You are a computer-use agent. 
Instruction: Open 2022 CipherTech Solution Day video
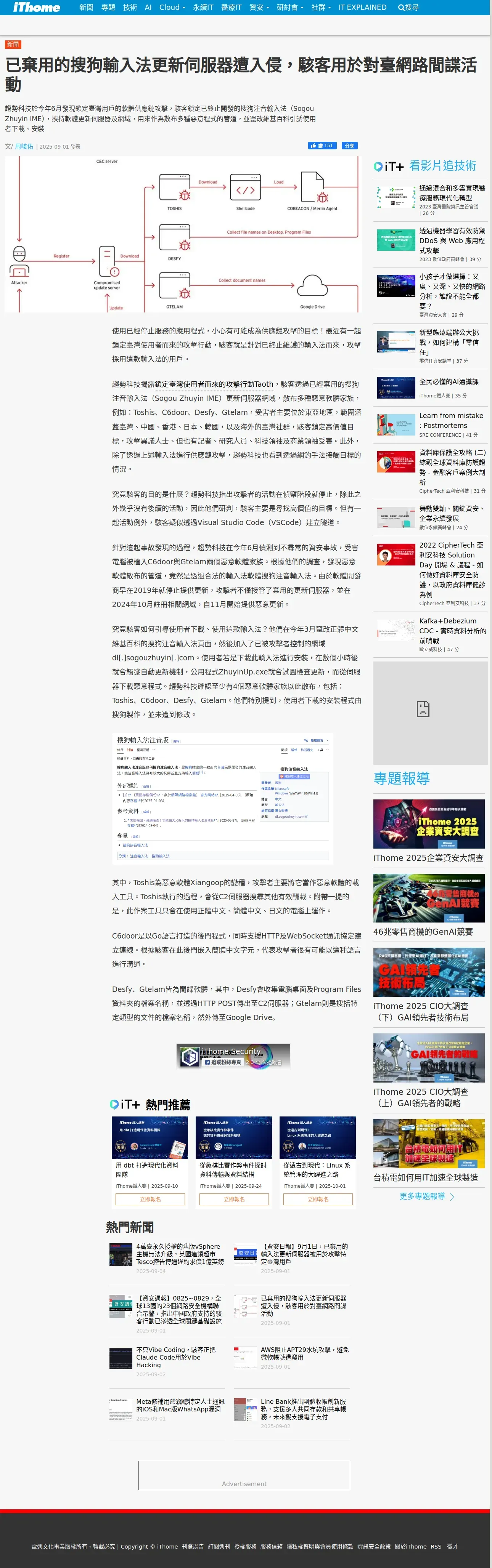(452, 570)
